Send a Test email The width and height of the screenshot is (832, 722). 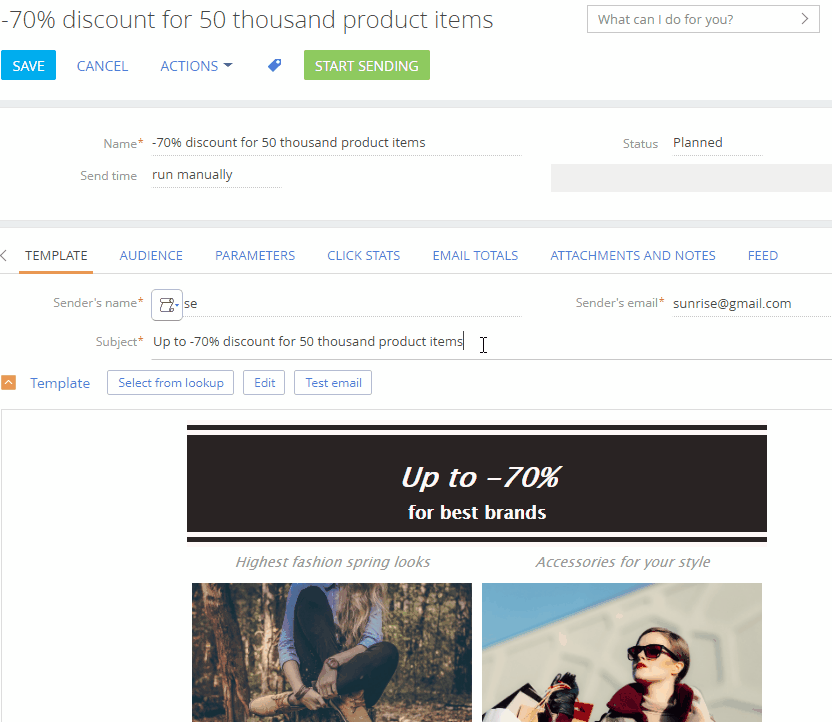[333, 382]
